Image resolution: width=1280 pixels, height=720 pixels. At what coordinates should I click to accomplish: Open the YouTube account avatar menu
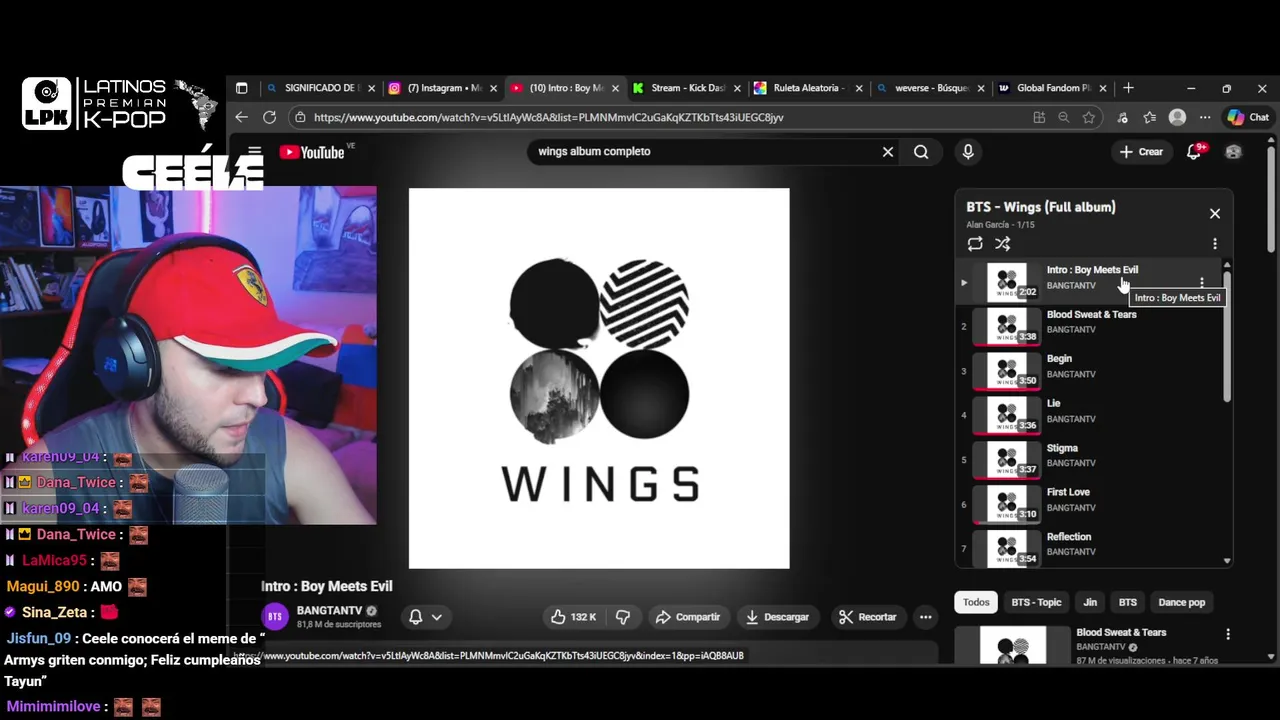[x=1233, y=152]
